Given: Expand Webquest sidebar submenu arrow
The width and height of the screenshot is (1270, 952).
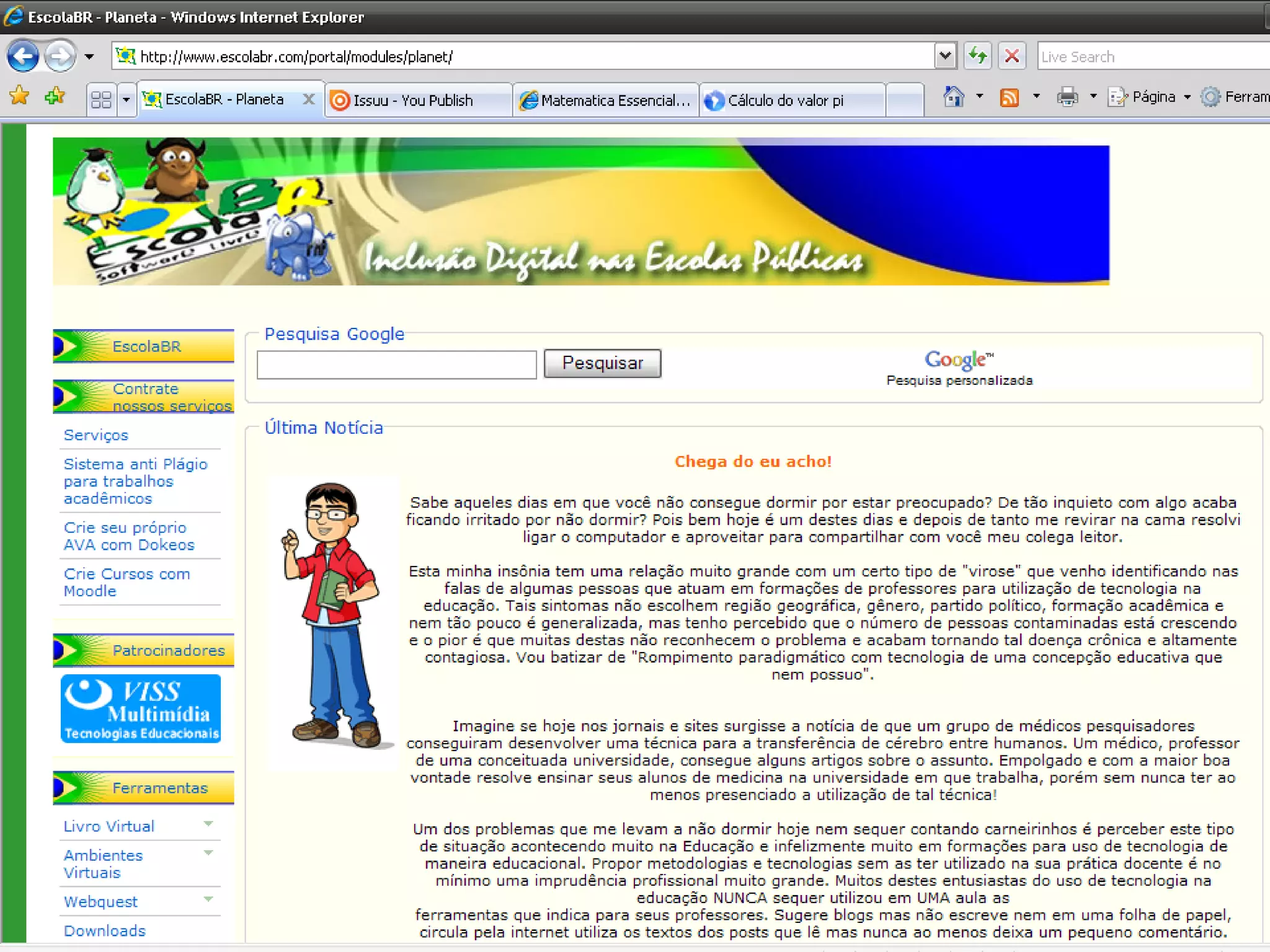Looking at the screenshot, I should tap(208, 899).
